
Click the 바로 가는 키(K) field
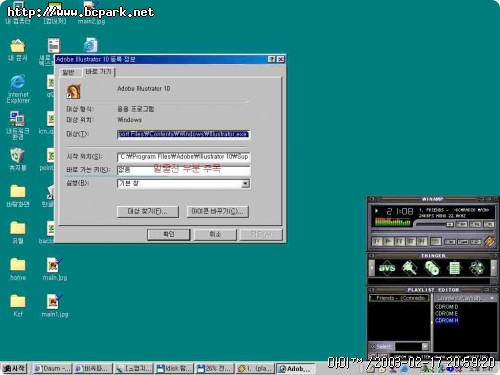click(183, 170)
